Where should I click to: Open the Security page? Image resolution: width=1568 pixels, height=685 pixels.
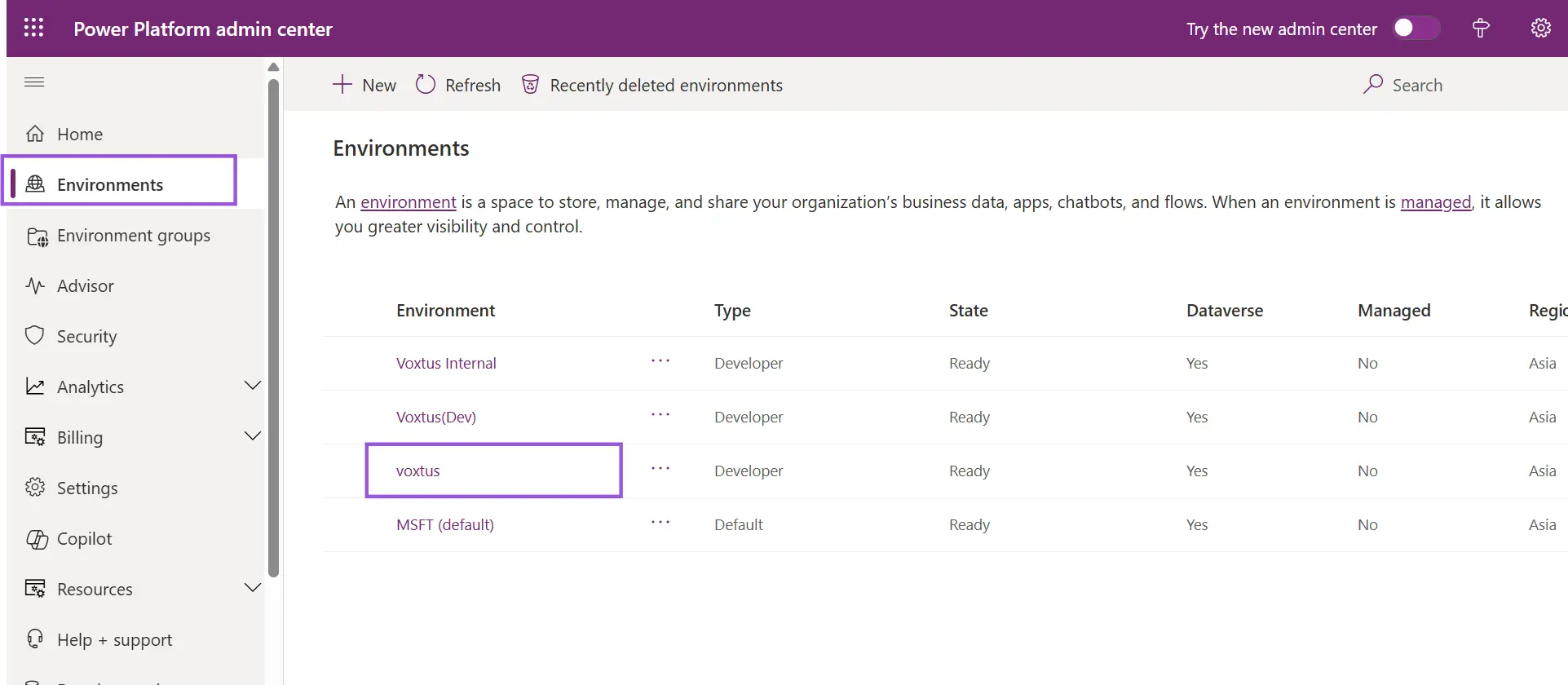[87, 337]
